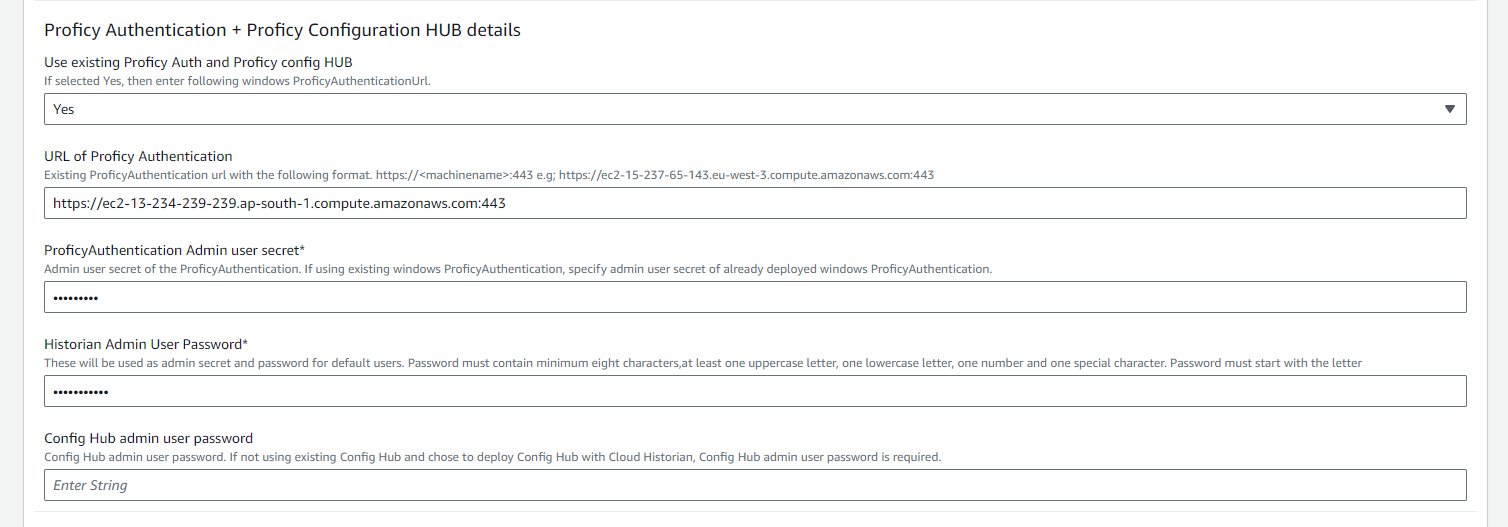Click the admin user secret description text
The image size is (1508, 527).
click(x=518, y=269)
